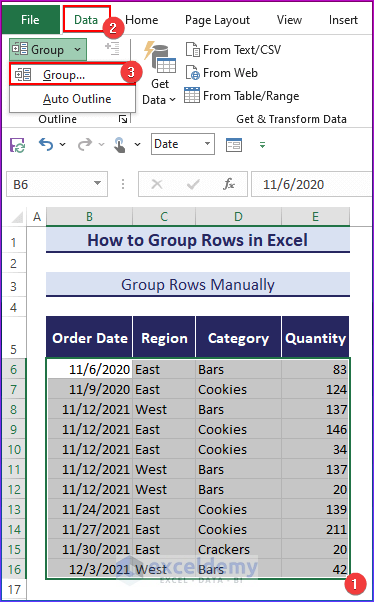Click the Group dropdown button in ribbon
Viewport: 374px width, 602px height.
[x=48, y=50]
